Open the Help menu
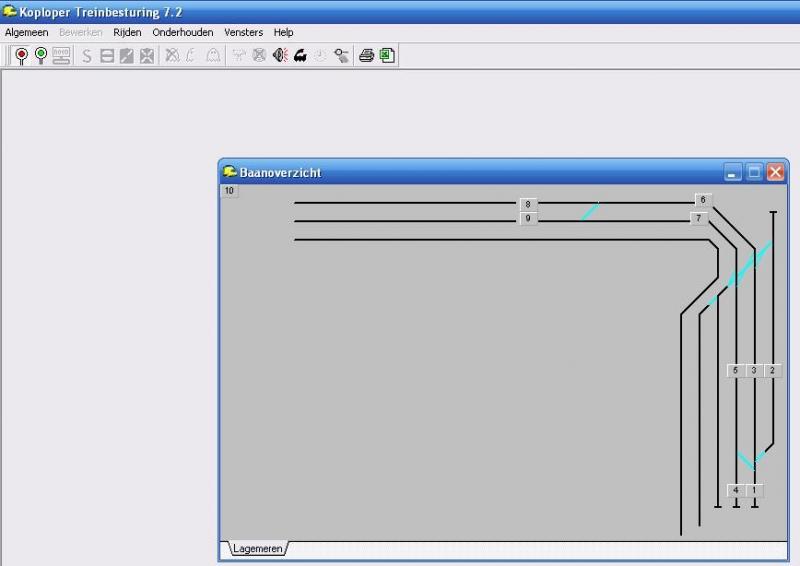The height and width of the screenshot is (566, 800). 283,33
